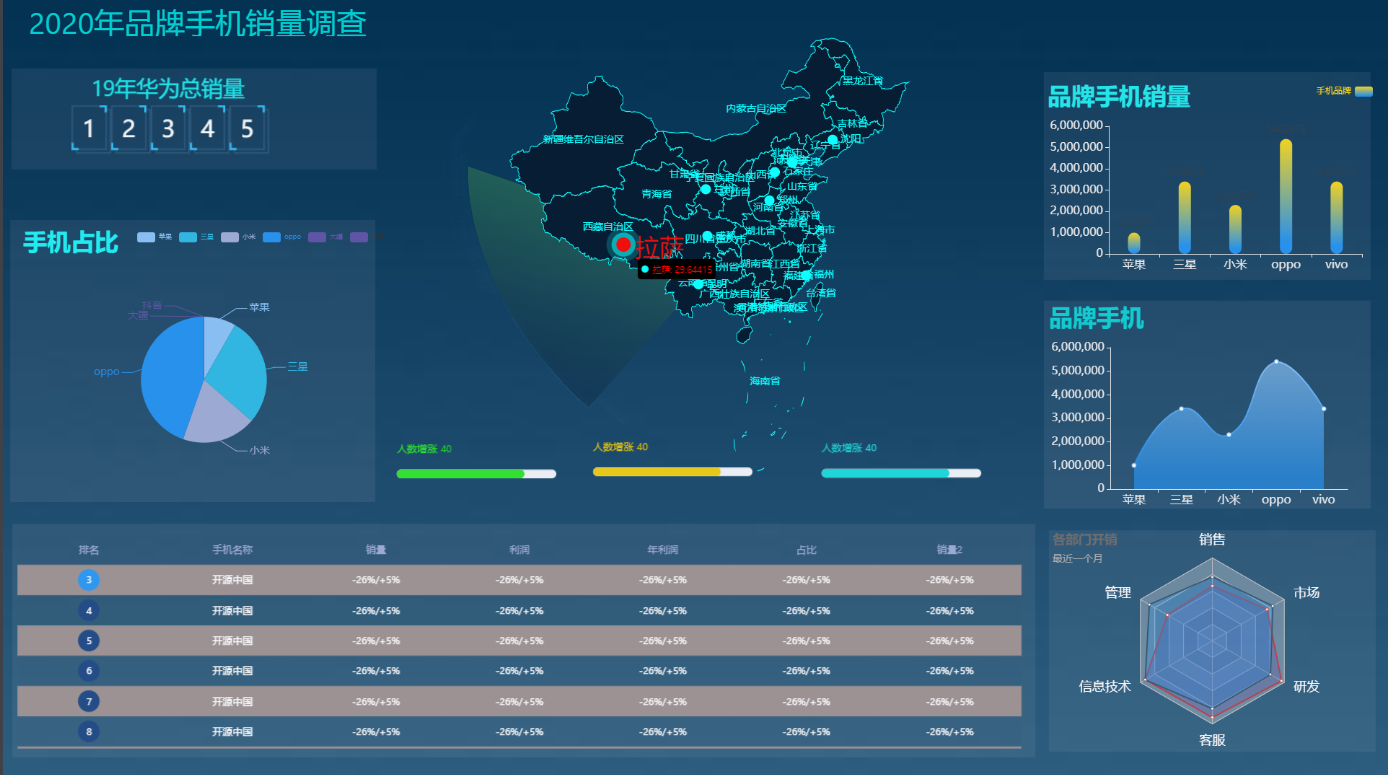Click the 2020年品牌手机销量调查 dashboard title

(x=198, y=23)
